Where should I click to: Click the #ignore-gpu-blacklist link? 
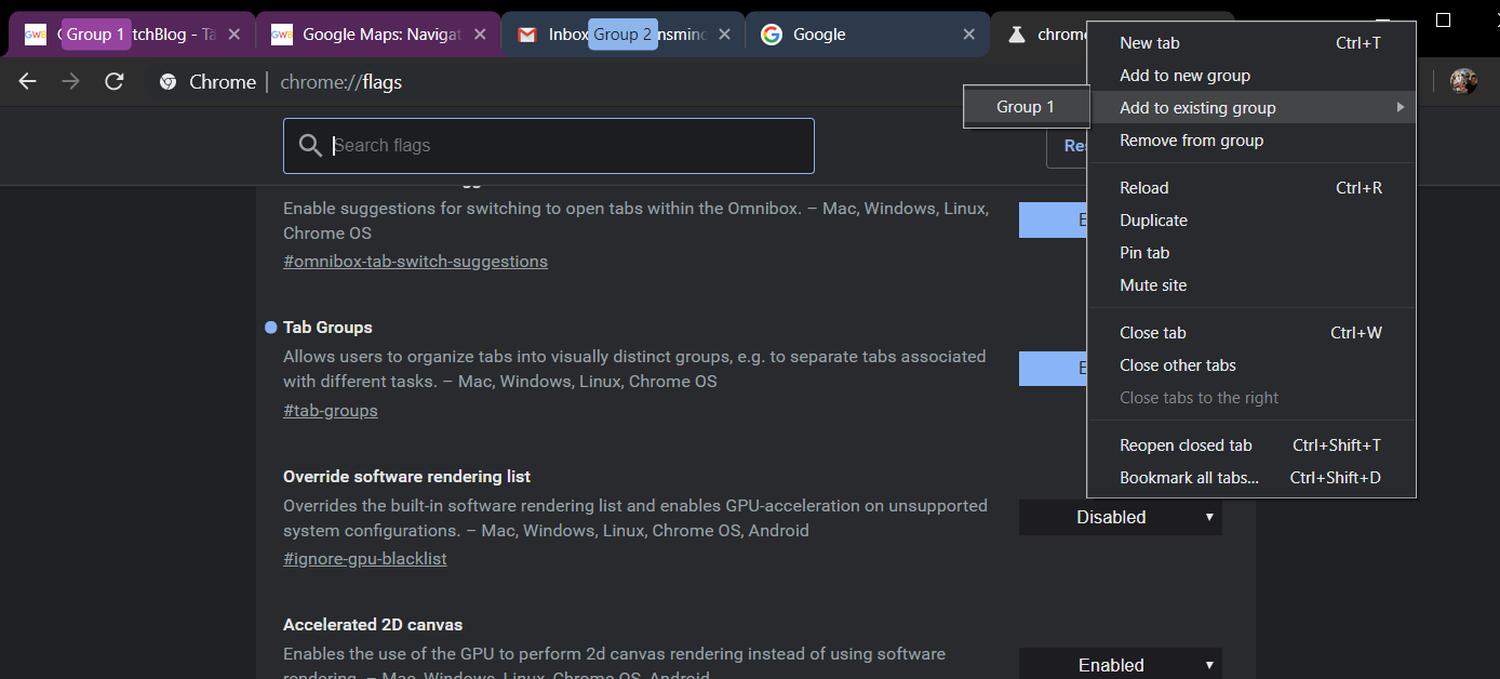(364, 559)
